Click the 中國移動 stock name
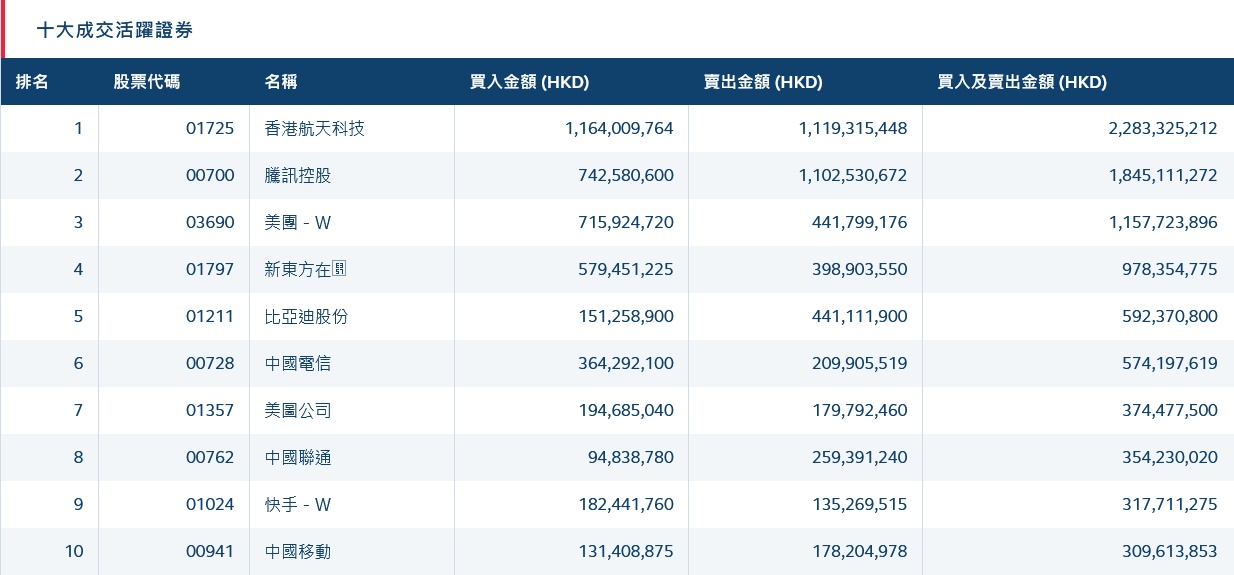Image resolution: width=1234 pixels, height=575 pixels. [x=298, y=552]
